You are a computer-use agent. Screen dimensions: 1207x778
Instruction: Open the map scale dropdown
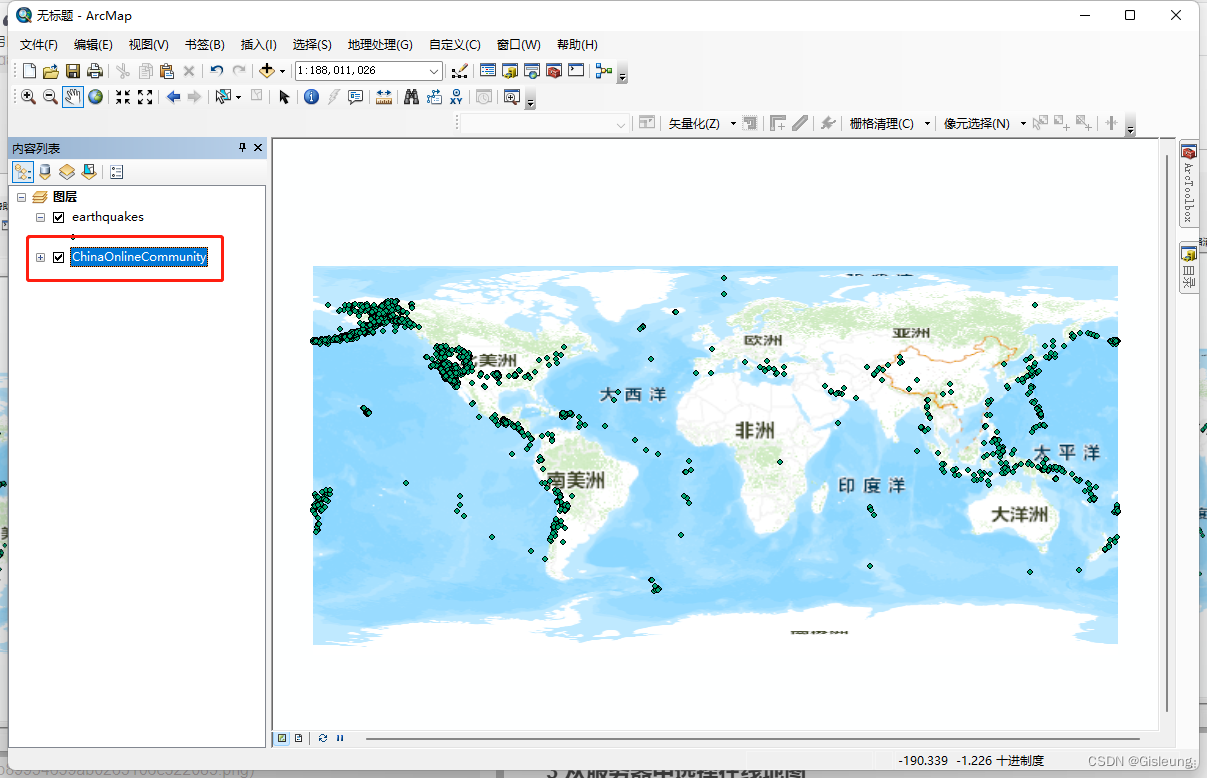[434, 71]
